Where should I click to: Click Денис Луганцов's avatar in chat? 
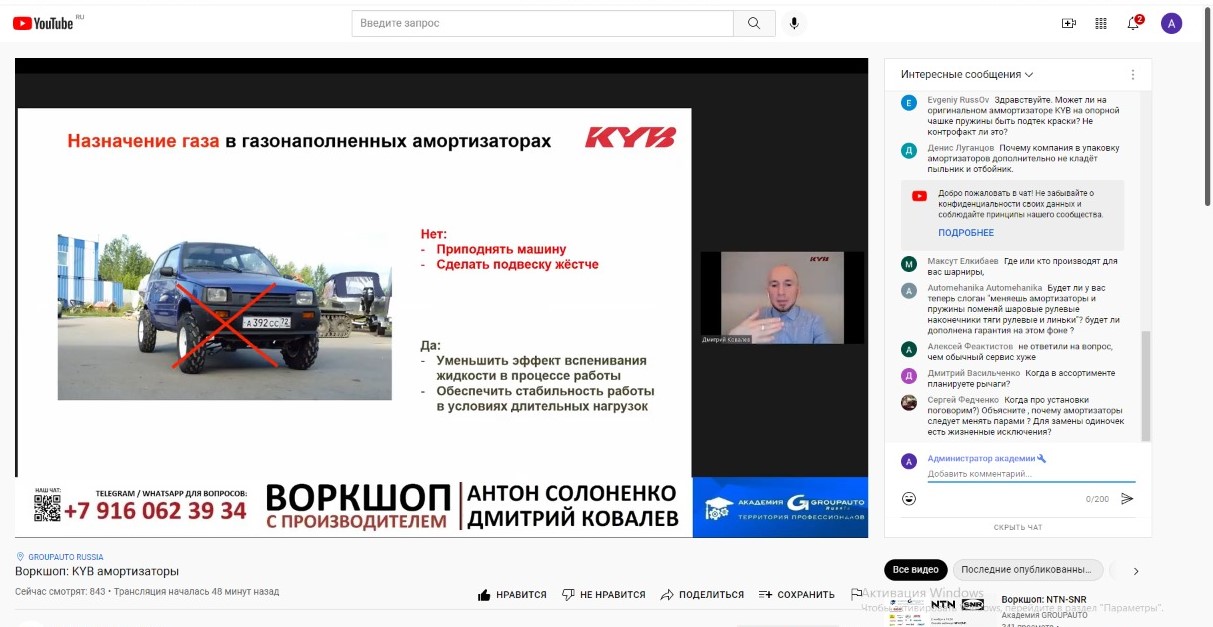point(909,150)
